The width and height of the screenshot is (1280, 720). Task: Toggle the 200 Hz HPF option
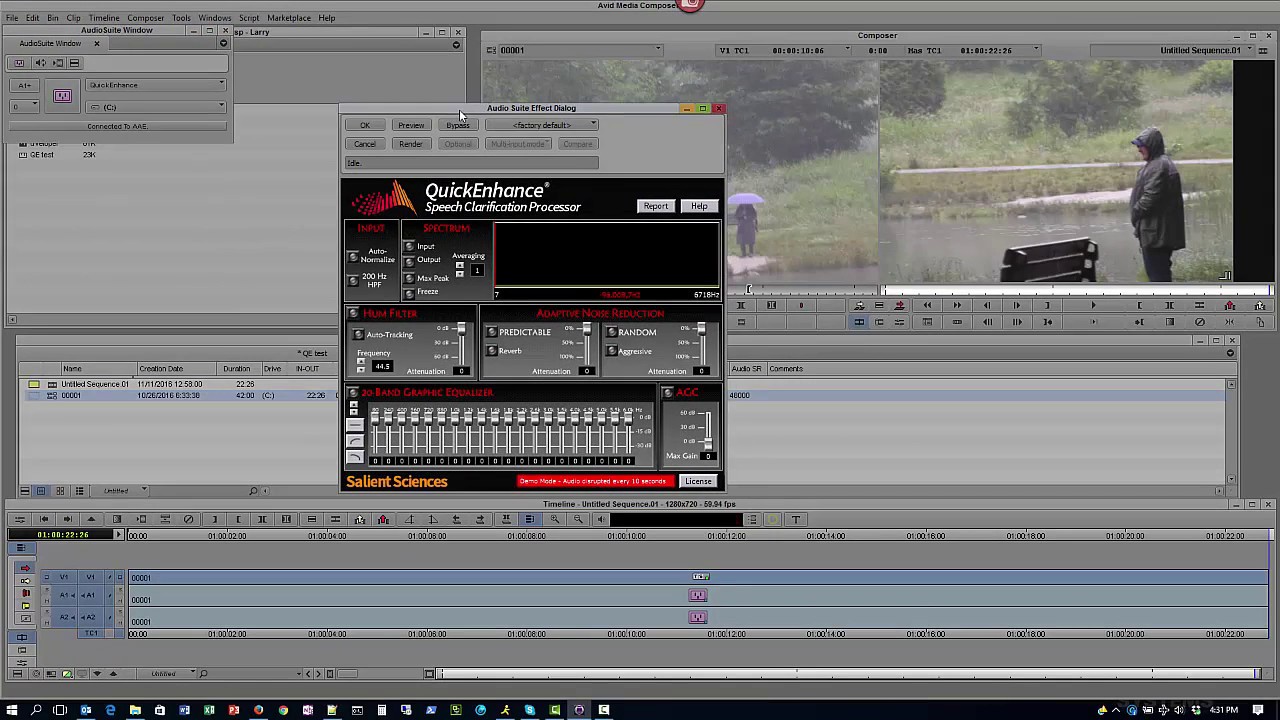353,283
